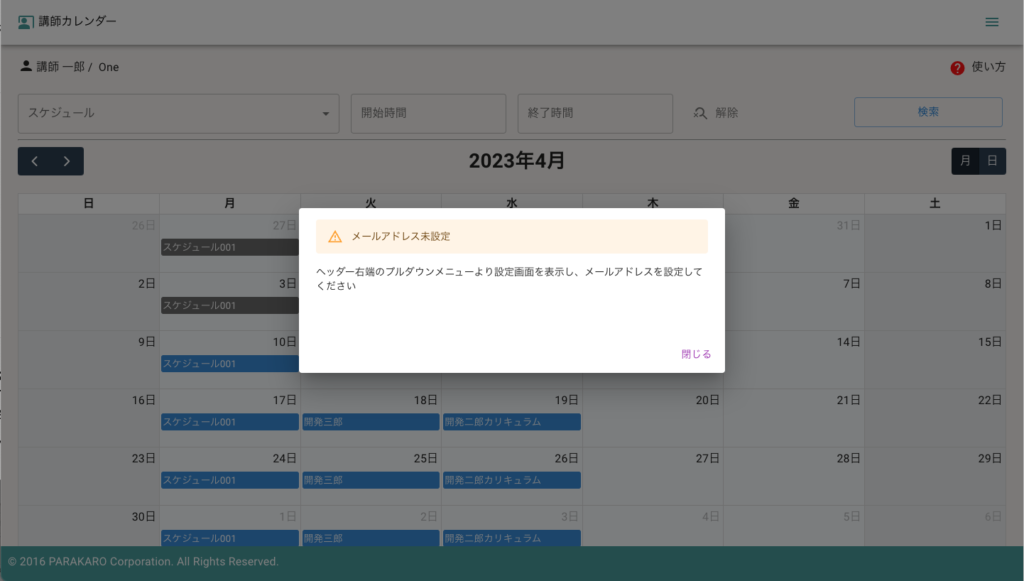The width and height of the screenshot is (1024, 581).
Task: Close the dialog with 閉じる button
Action: click(x=696, y=354)
